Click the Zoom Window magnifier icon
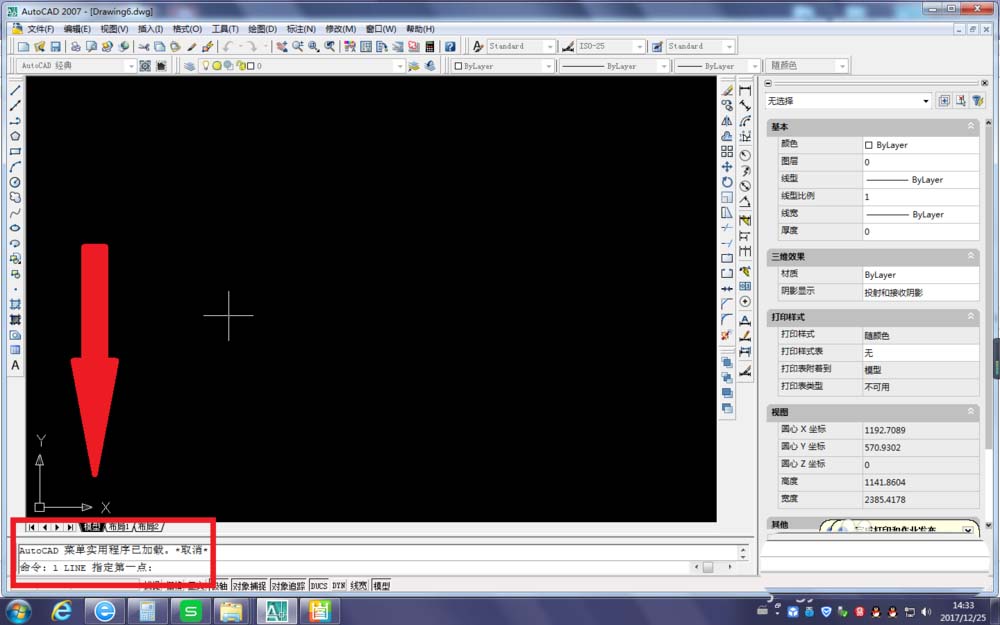This screenshot has height=625, width=1000. [313, 47]
